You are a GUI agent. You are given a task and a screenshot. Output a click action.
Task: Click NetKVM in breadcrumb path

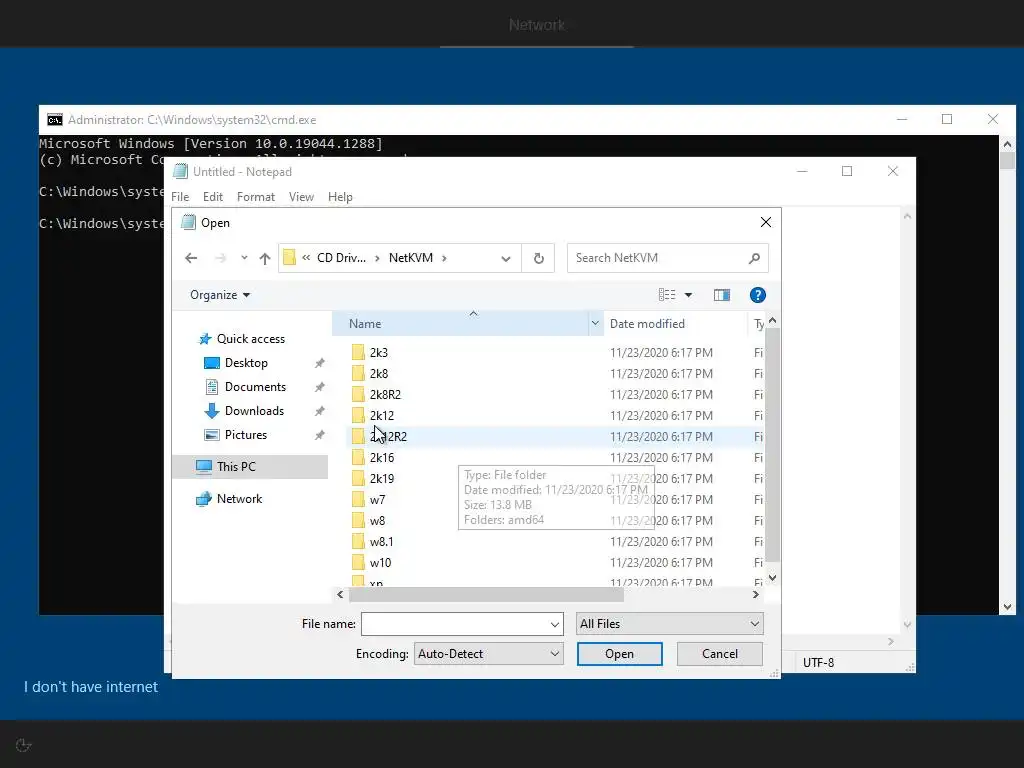pos(411,258)
